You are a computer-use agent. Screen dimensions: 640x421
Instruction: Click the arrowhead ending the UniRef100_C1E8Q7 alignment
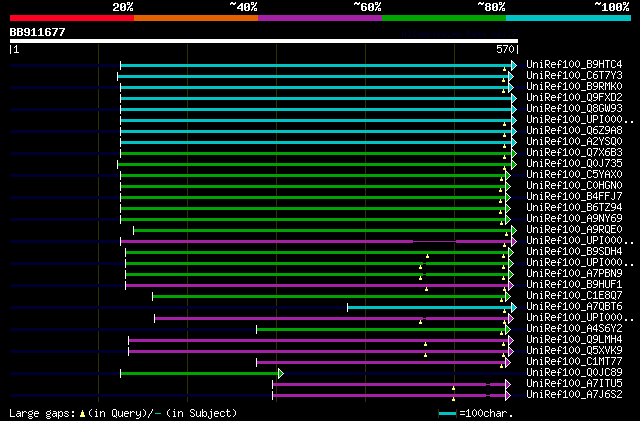[508, 296]
